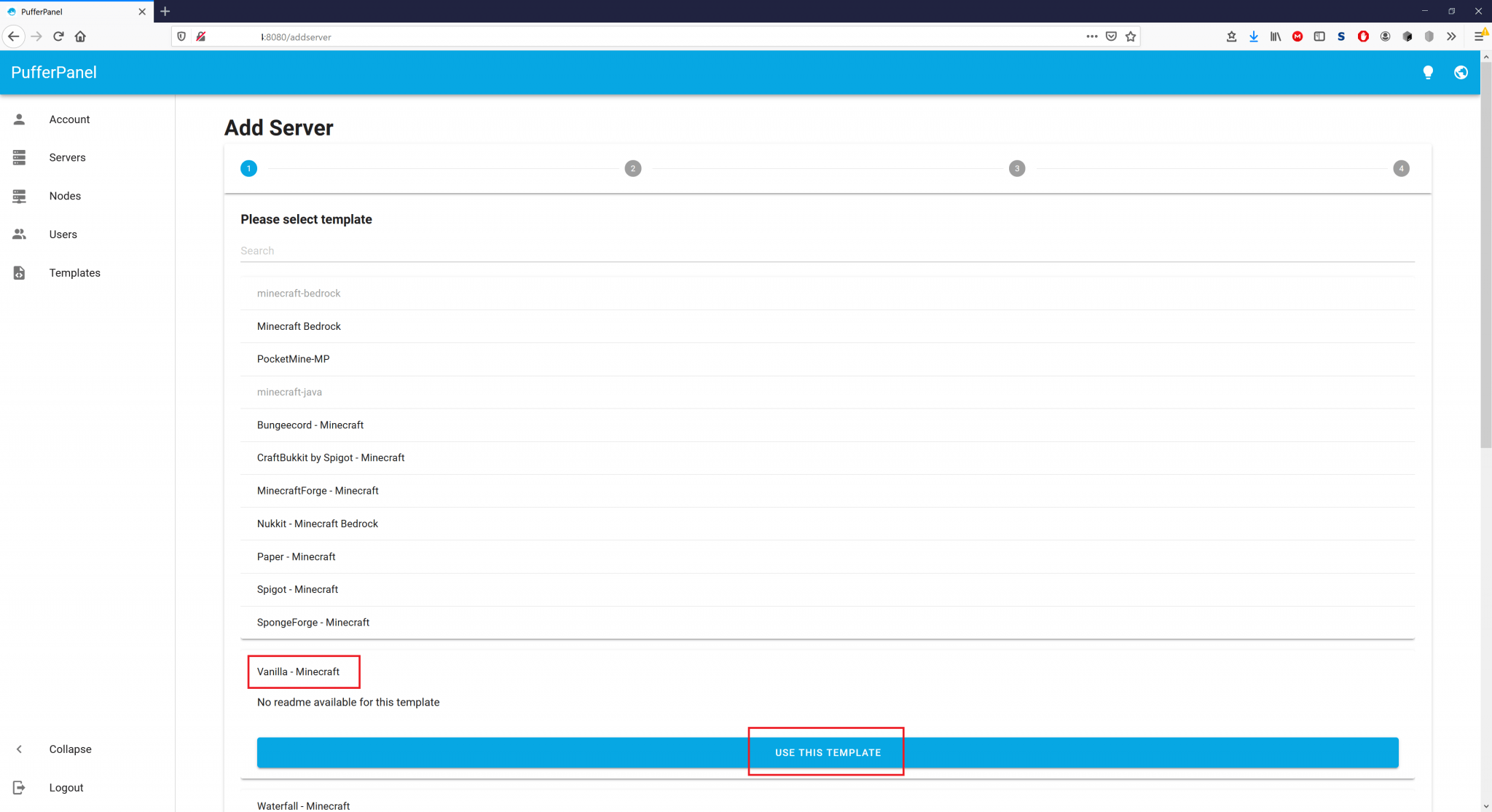Click the template Search field
The image size is (1492, 812).
point(827,251)
